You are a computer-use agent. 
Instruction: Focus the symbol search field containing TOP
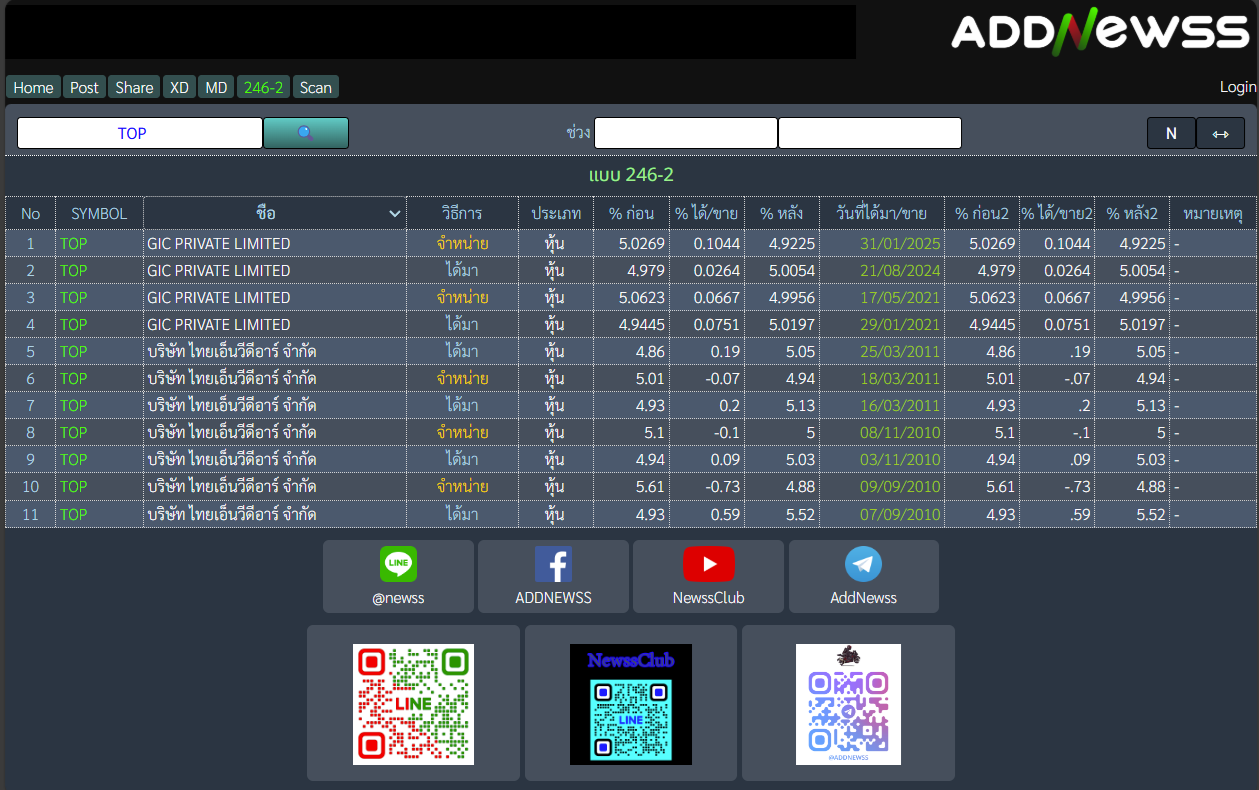point(140,133)
